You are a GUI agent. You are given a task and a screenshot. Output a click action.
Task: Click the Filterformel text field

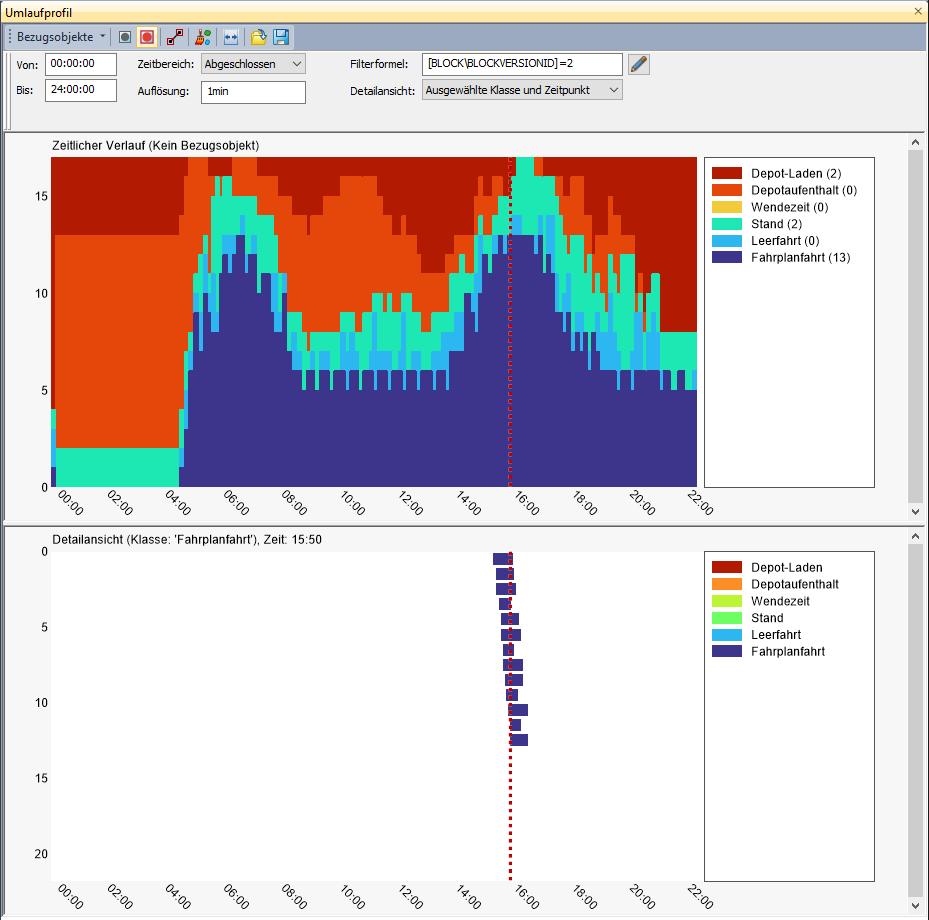tap(521, 64)
